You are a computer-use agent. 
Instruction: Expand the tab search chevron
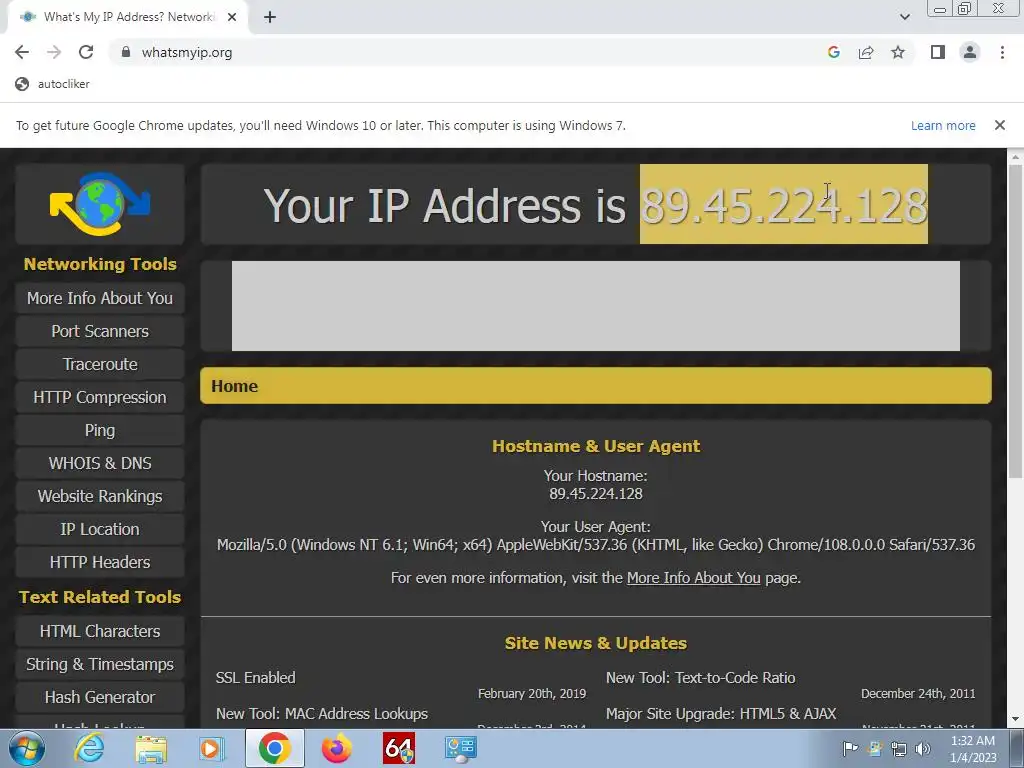(904, 17)
